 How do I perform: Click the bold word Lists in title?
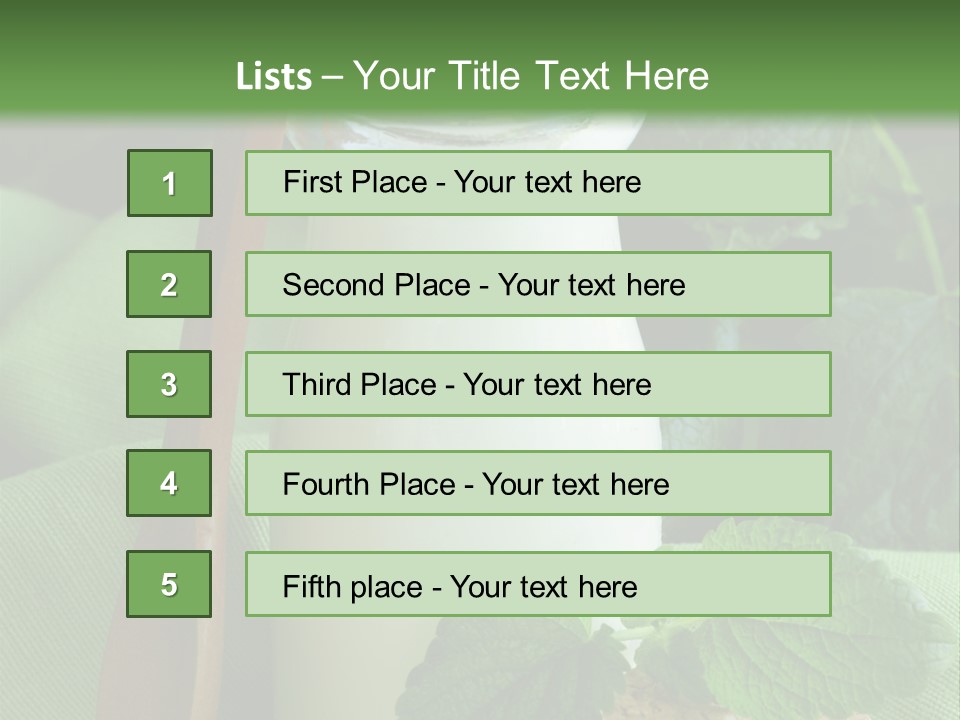point(274,76)
